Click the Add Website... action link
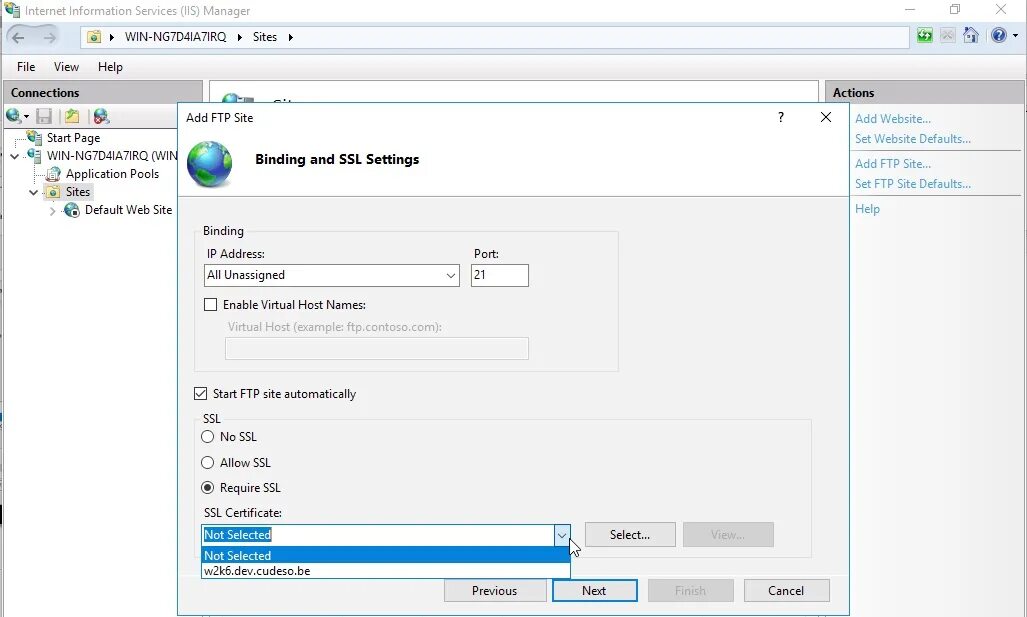This screenshot has width=1027, height=617. click(892, 119)
